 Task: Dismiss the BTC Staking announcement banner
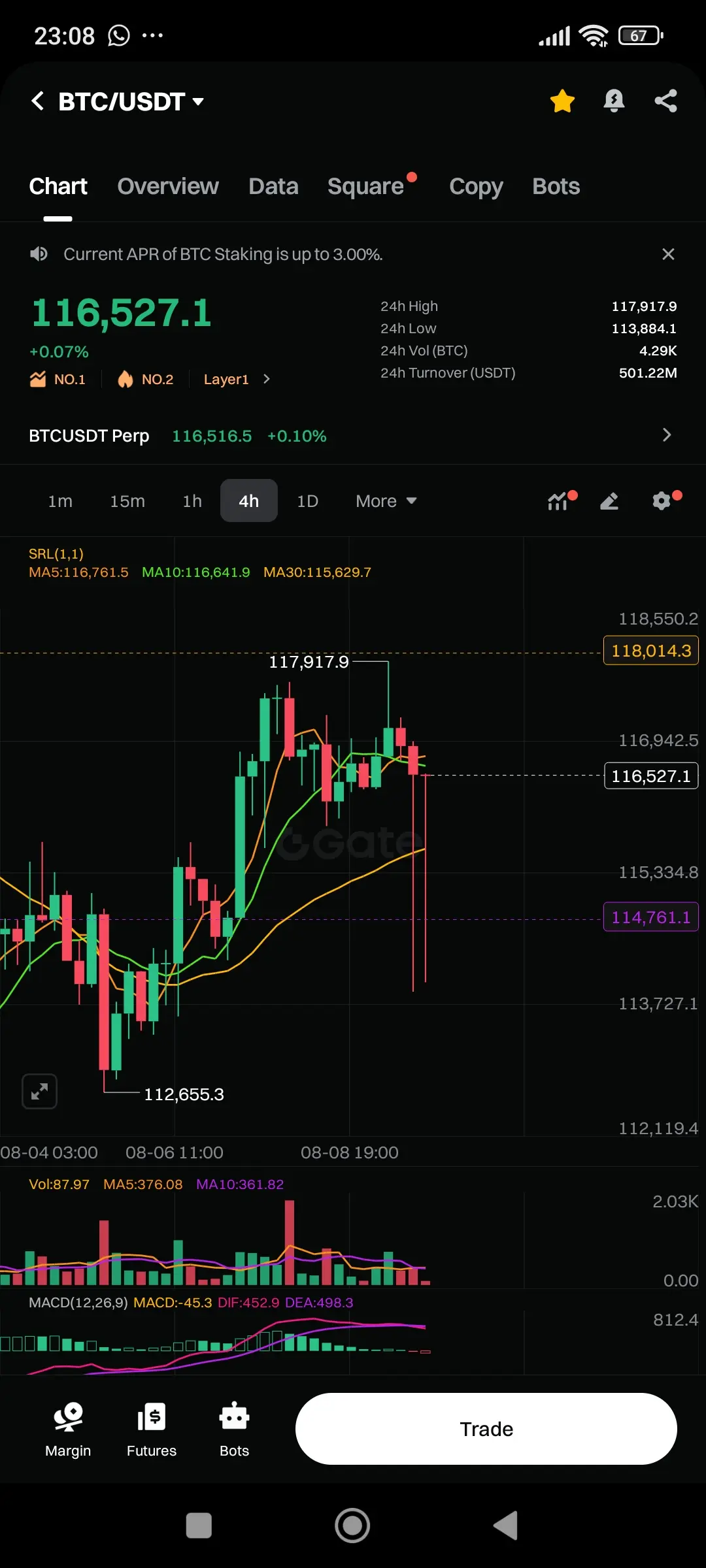click(668, 254)
